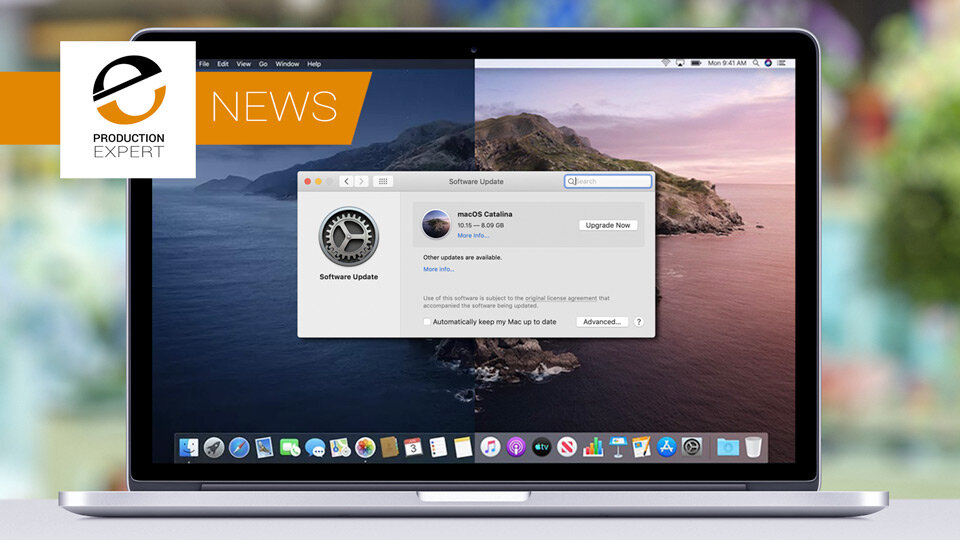Open FaceTime in the Dock
The width and height of the screenshot is (960, 540).
pos(290,448)
